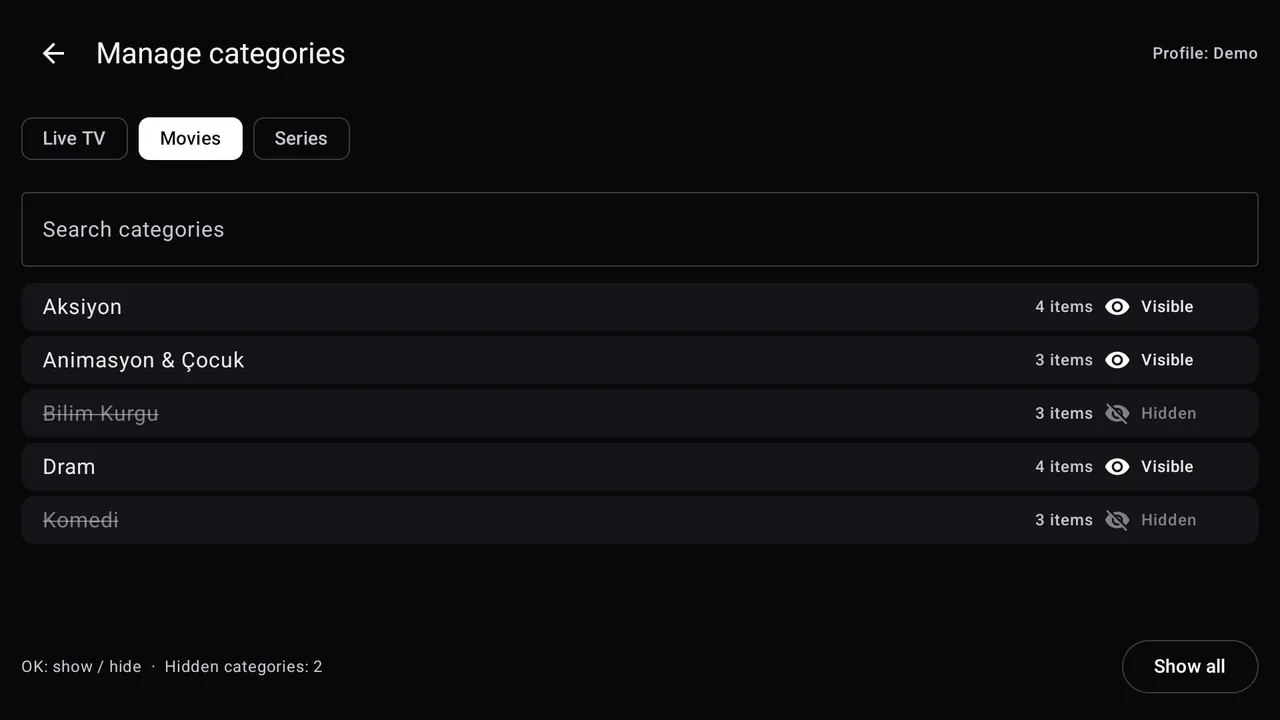Image resolution: width=1280 pixels, height=720 pixels.
Task: Focus the Search categories field
Action: coord(640,229)
